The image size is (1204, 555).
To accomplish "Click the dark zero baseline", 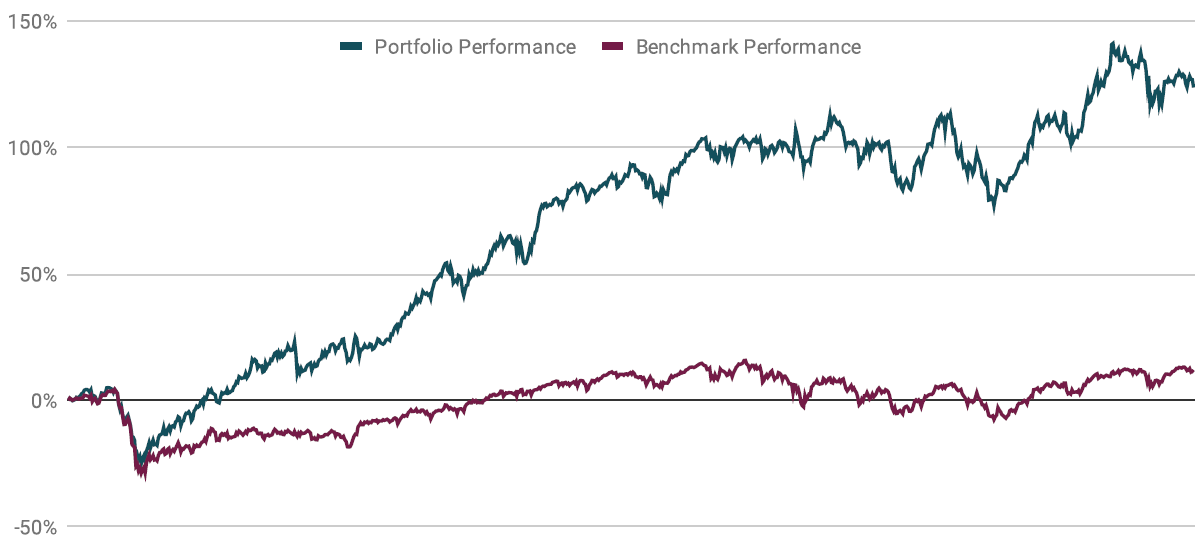I will click(x=600, y=401).
